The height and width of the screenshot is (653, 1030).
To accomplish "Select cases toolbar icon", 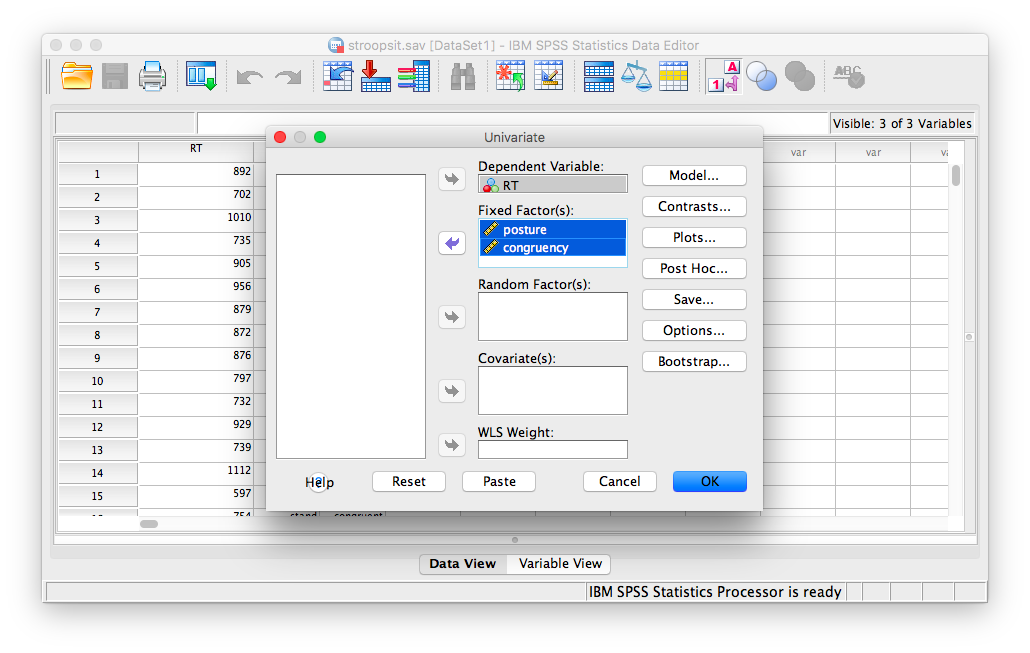I will pos(673,76).
